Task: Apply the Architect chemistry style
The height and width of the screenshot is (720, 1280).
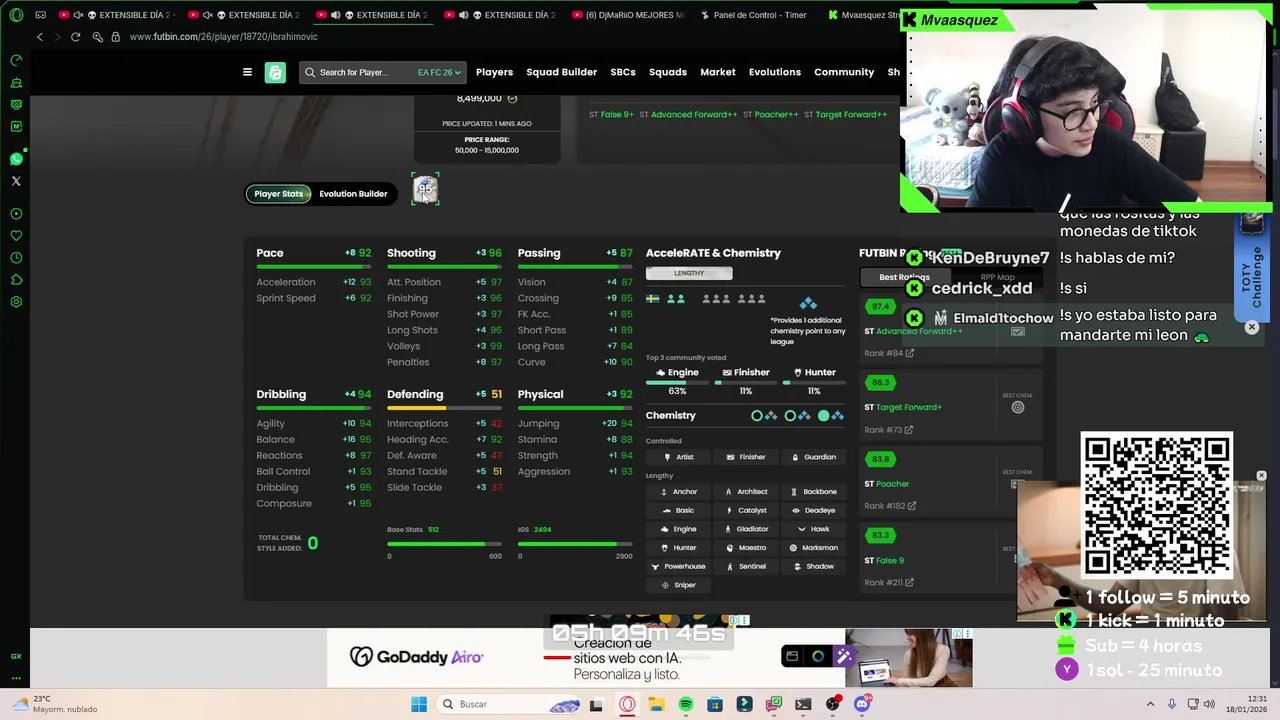Action: point(746,492)
